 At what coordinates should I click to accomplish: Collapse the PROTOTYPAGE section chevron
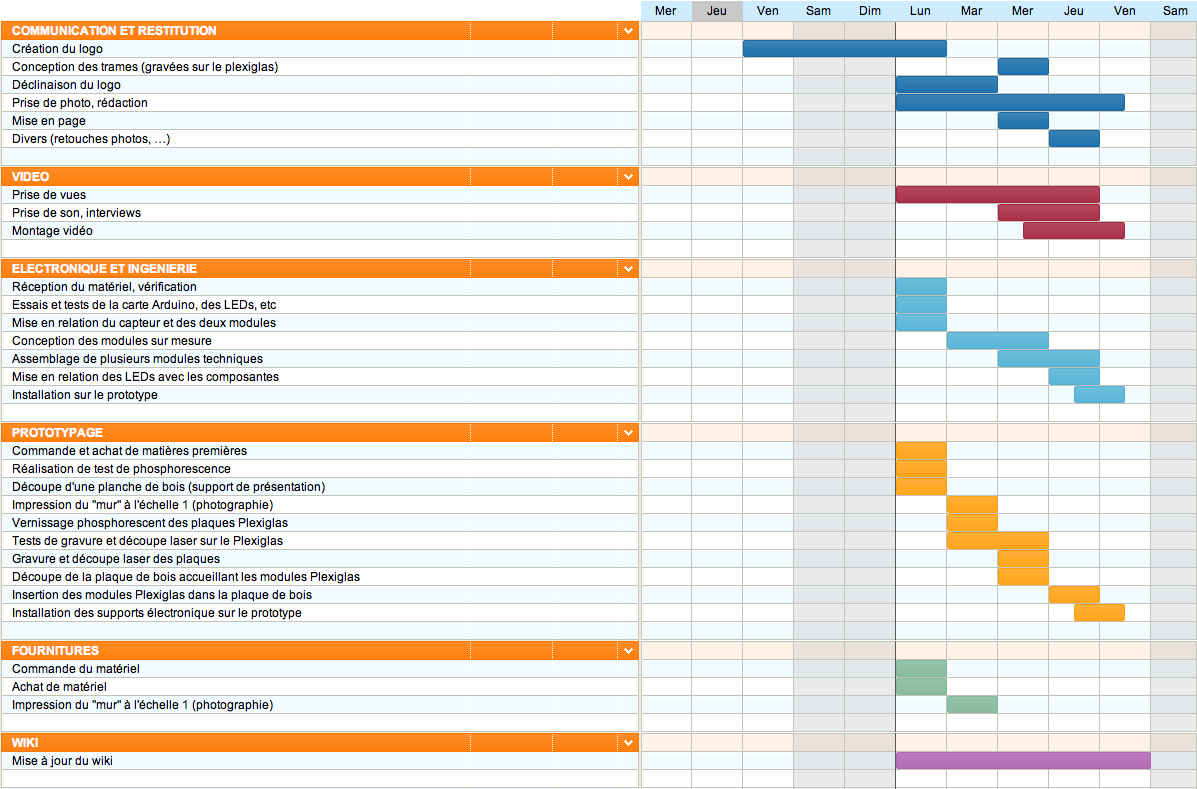(628, 433)
